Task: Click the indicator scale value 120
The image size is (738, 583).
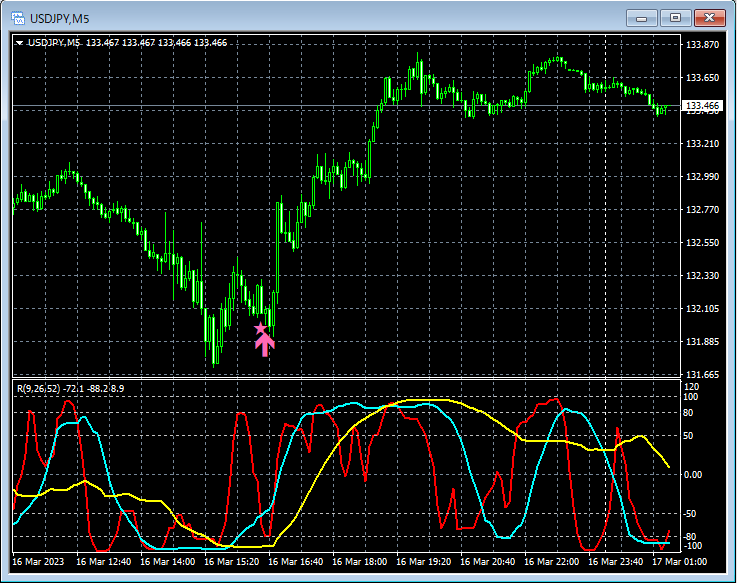Action: click(x=691, y=387)
